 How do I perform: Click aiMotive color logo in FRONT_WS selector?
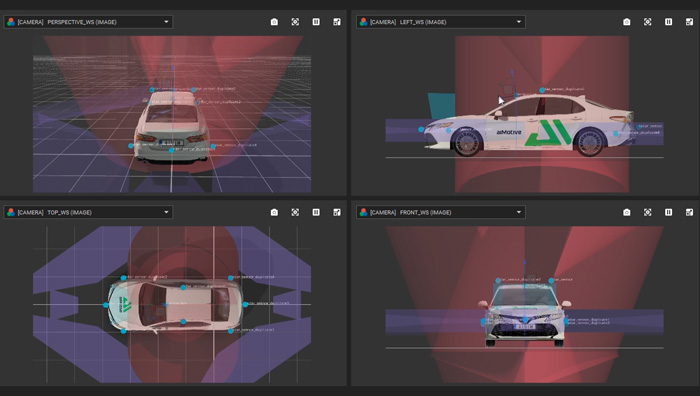click(x=363, y=213)
